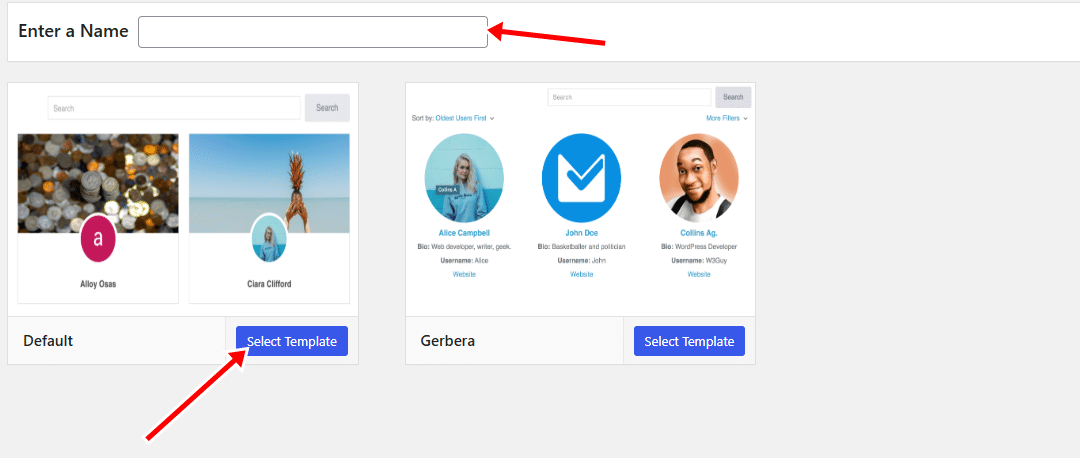Click Ciara Clifford's round profile avatar

point(268,238)
